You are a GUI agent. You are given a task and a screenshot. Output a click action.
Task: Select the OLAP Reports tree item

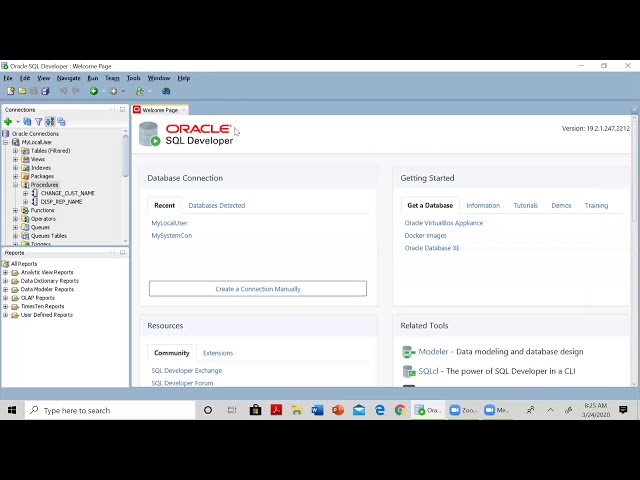[38, 298]
